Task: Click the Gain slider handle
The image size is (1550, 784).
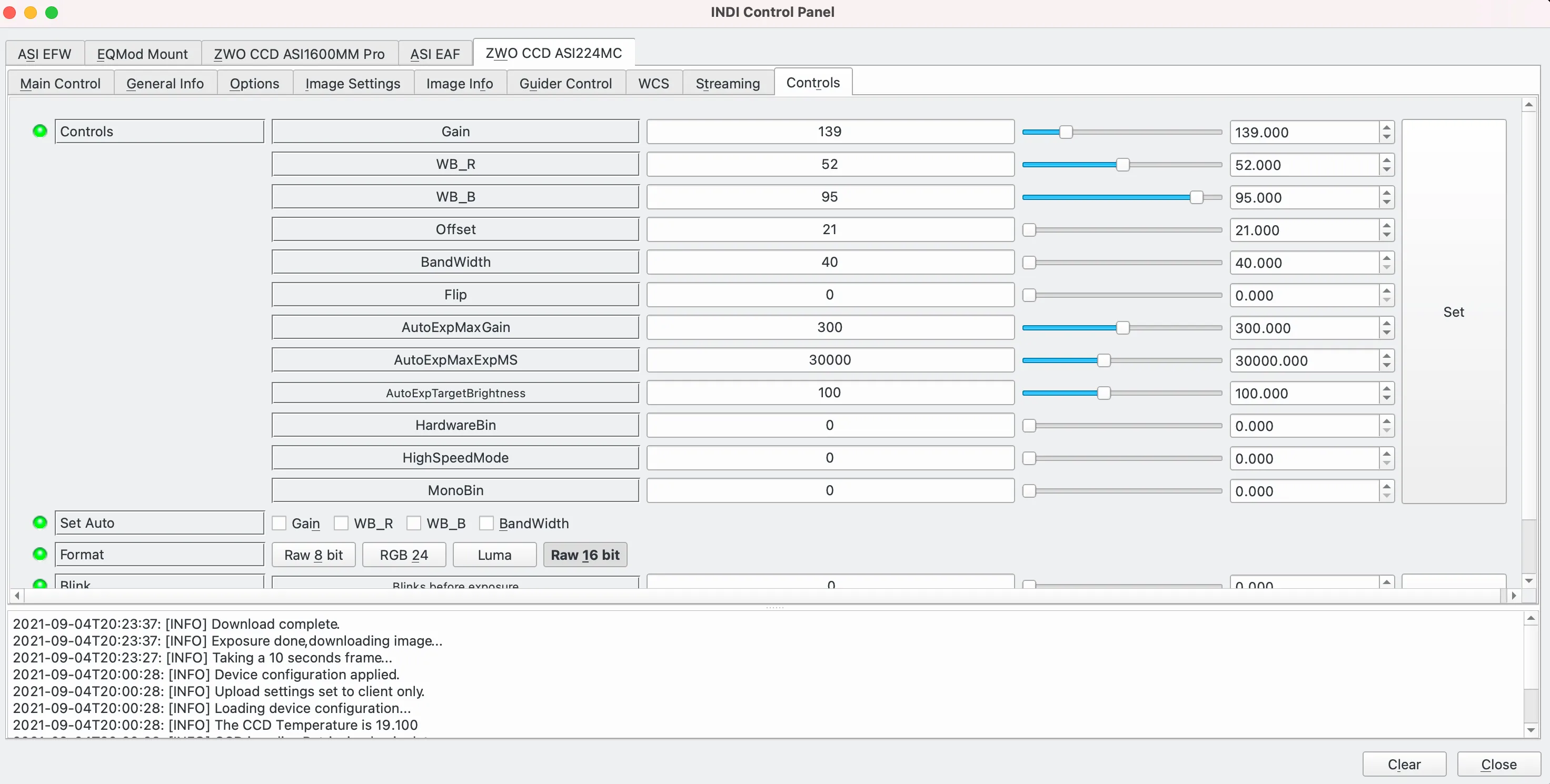Action: pos(1066,132)
